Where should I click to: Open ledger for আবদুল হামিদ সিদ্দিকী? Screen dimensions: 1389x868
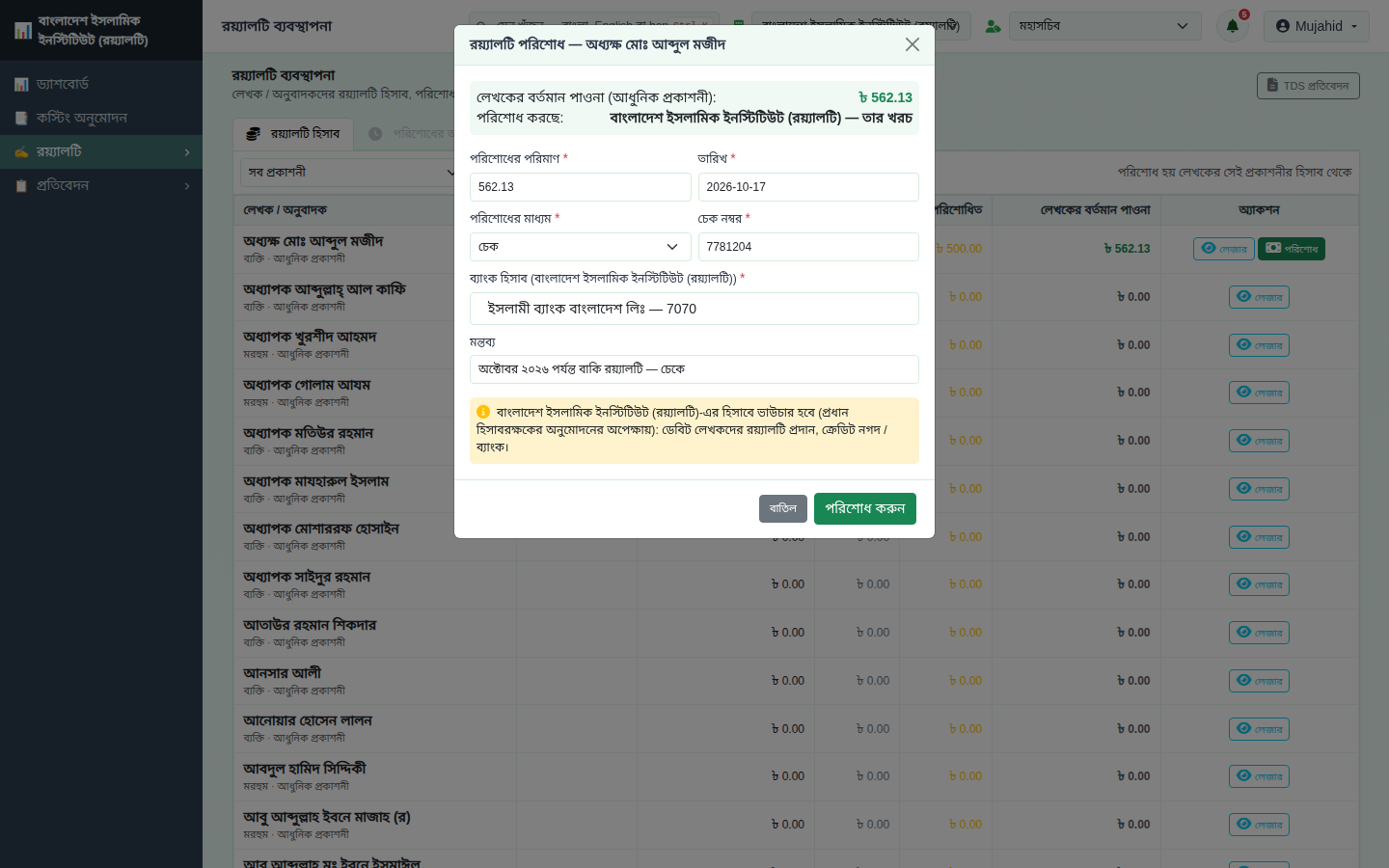1259,776
